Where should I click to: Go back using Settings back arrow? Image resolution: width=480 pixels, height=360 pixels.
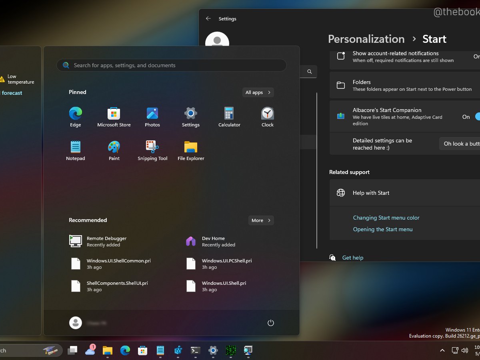tap(208, 19)
